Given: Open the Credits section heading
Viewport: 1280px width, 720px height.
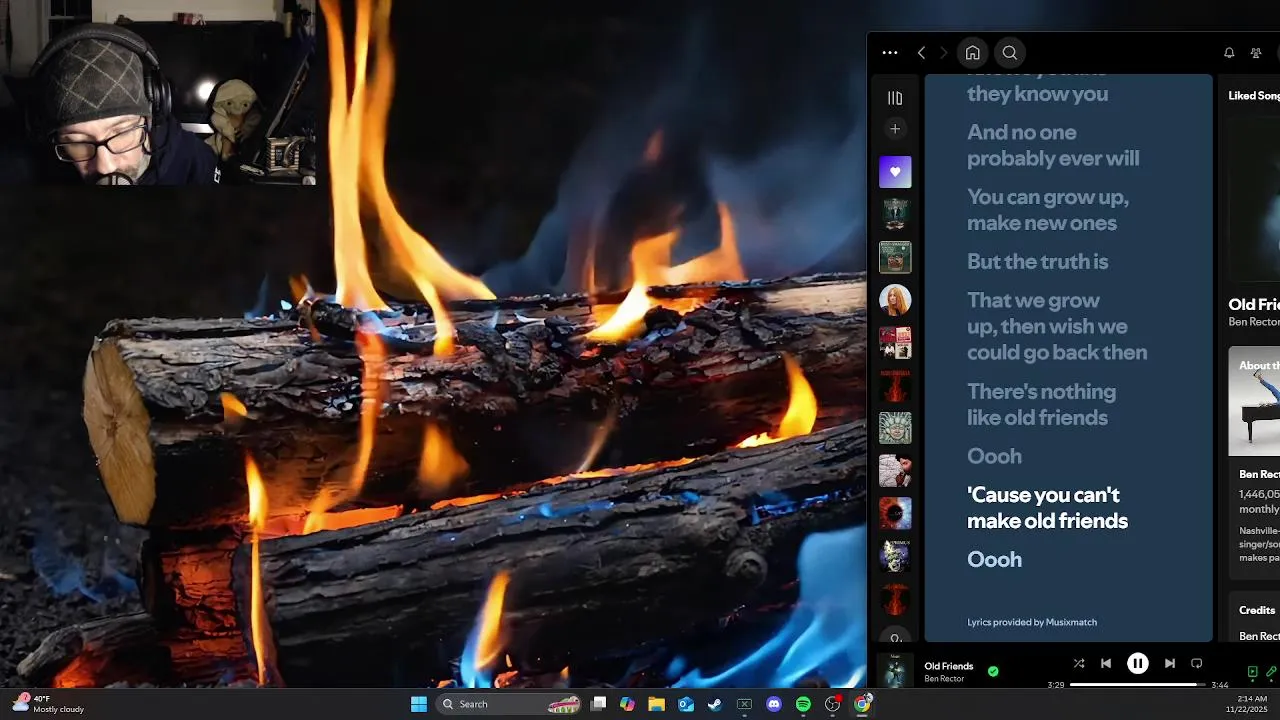Looking at the screenshot, I should tap(1257, 610).
